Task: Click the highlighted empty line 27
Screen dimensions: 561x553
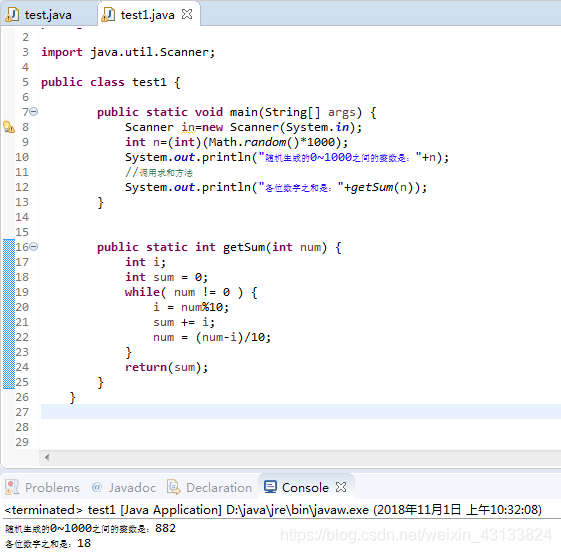Action: pos(301,411)
